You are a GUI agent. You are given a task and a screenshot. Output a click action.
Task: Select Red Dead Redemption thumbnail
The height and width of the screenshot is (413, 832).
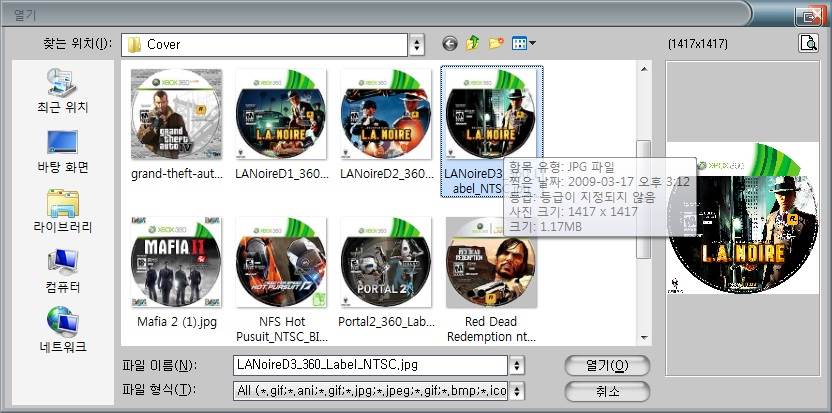(x=491, y=262)
